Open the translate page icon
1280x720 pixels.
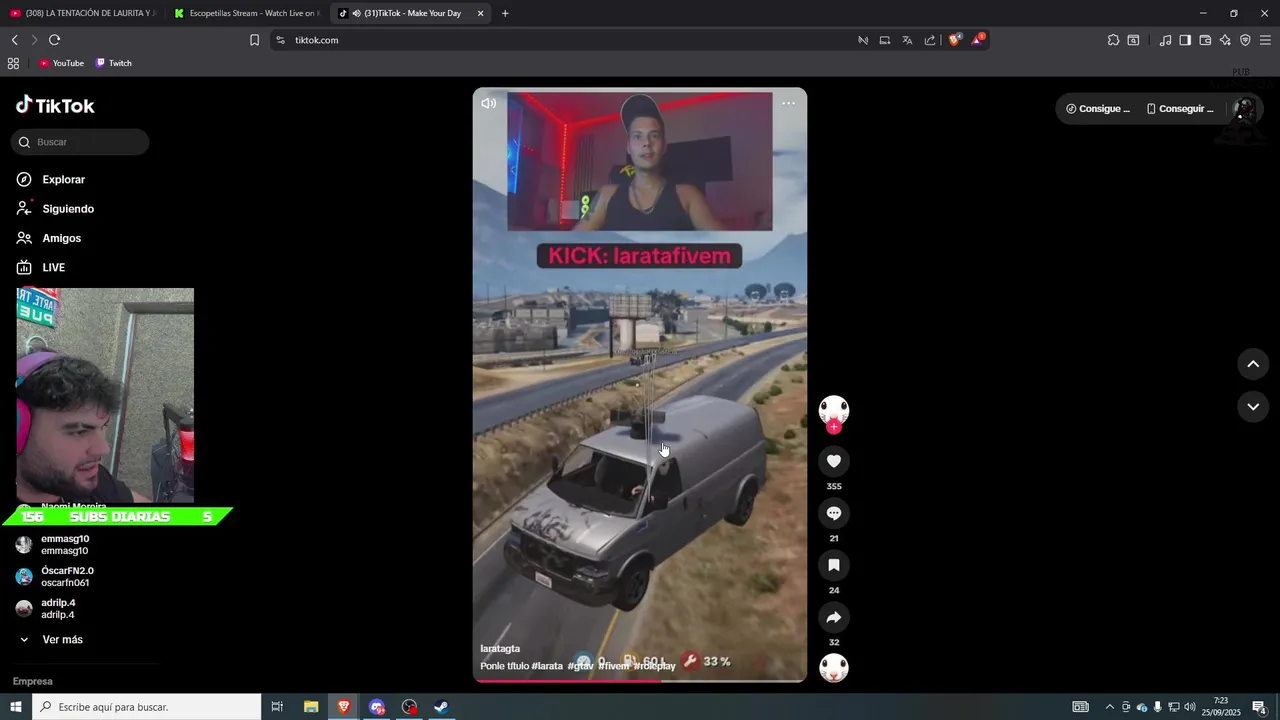click(x=907, y=40)
